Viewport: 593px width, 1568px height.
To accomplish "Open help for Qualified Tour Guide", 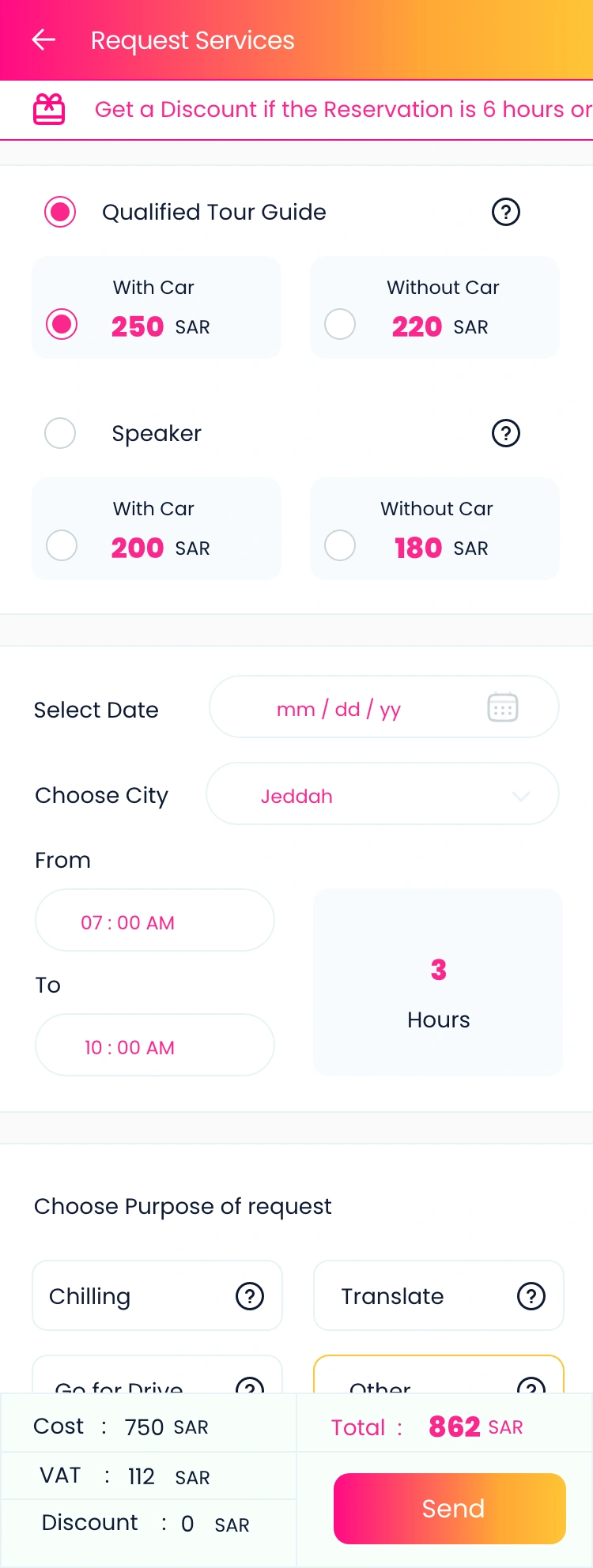I will coord(505,212).
